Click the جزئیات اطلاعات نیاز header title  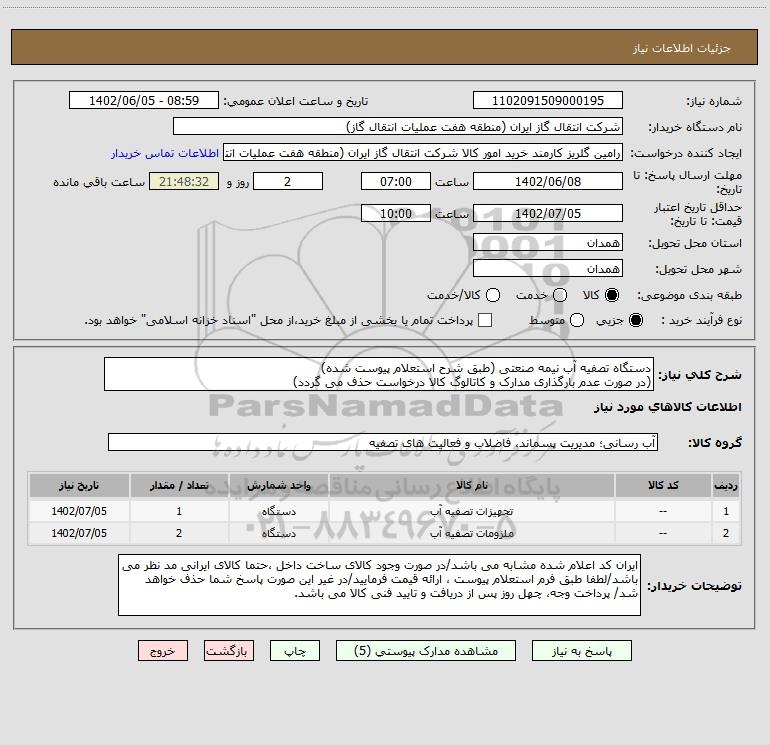pyautogui.click(x=681, y=48)
